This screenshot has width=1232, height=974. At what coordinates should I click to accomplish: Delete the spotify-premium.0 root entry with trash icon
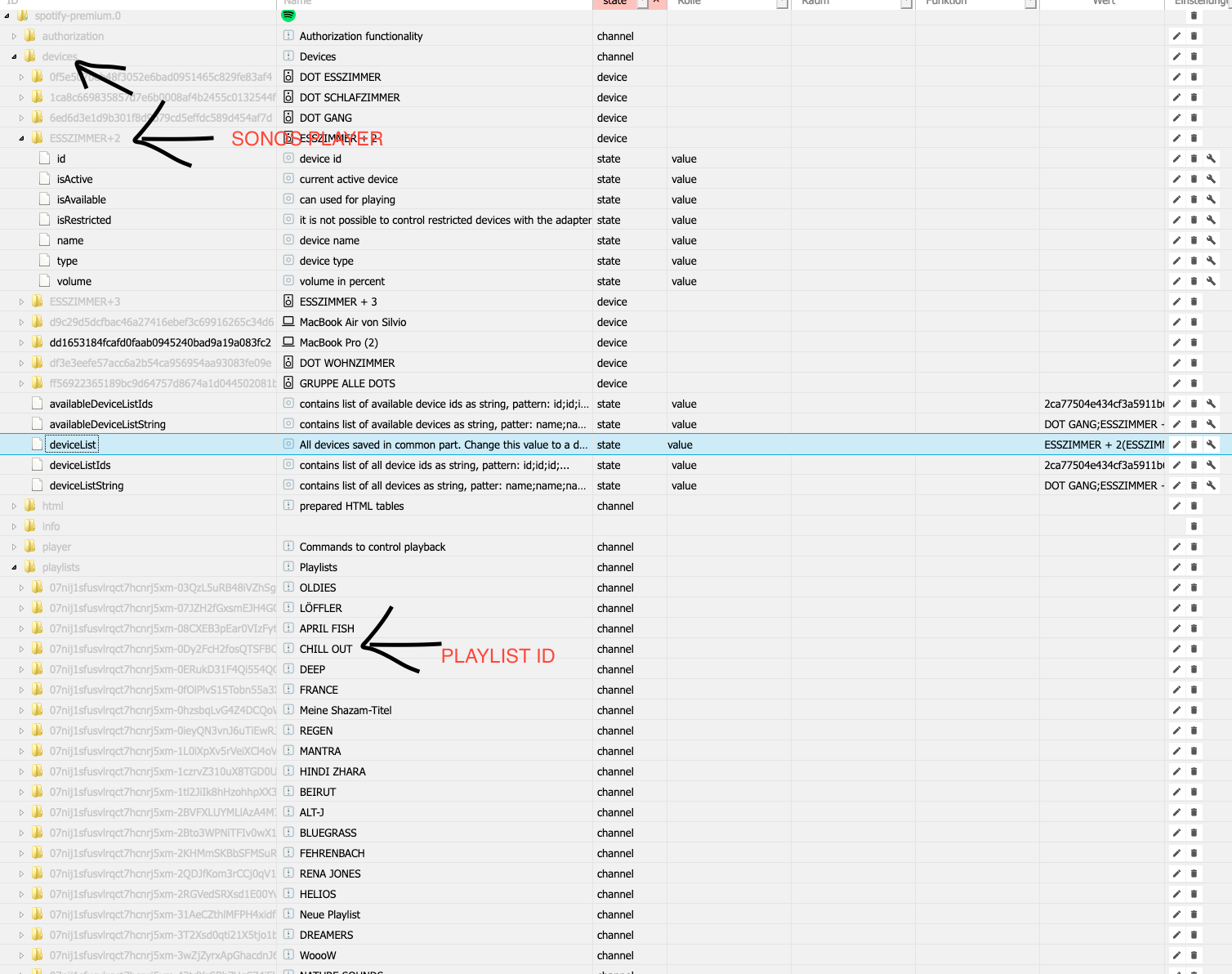(1194, 16)
